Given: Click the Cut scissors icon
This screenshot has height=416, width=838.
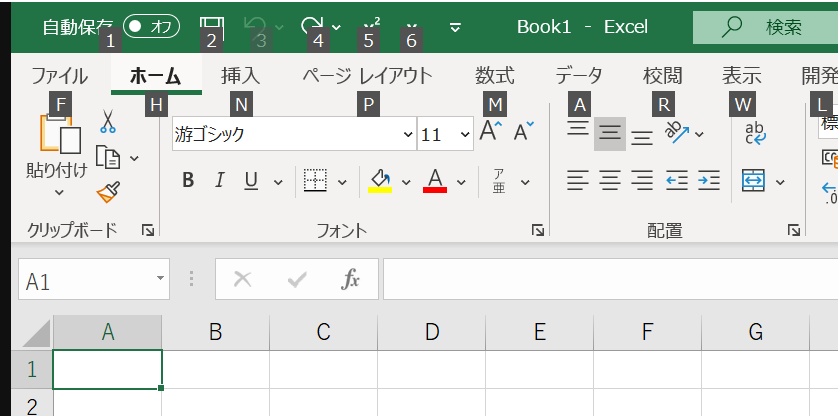Looking at the screenshot, I should click(x=107, y=122).
